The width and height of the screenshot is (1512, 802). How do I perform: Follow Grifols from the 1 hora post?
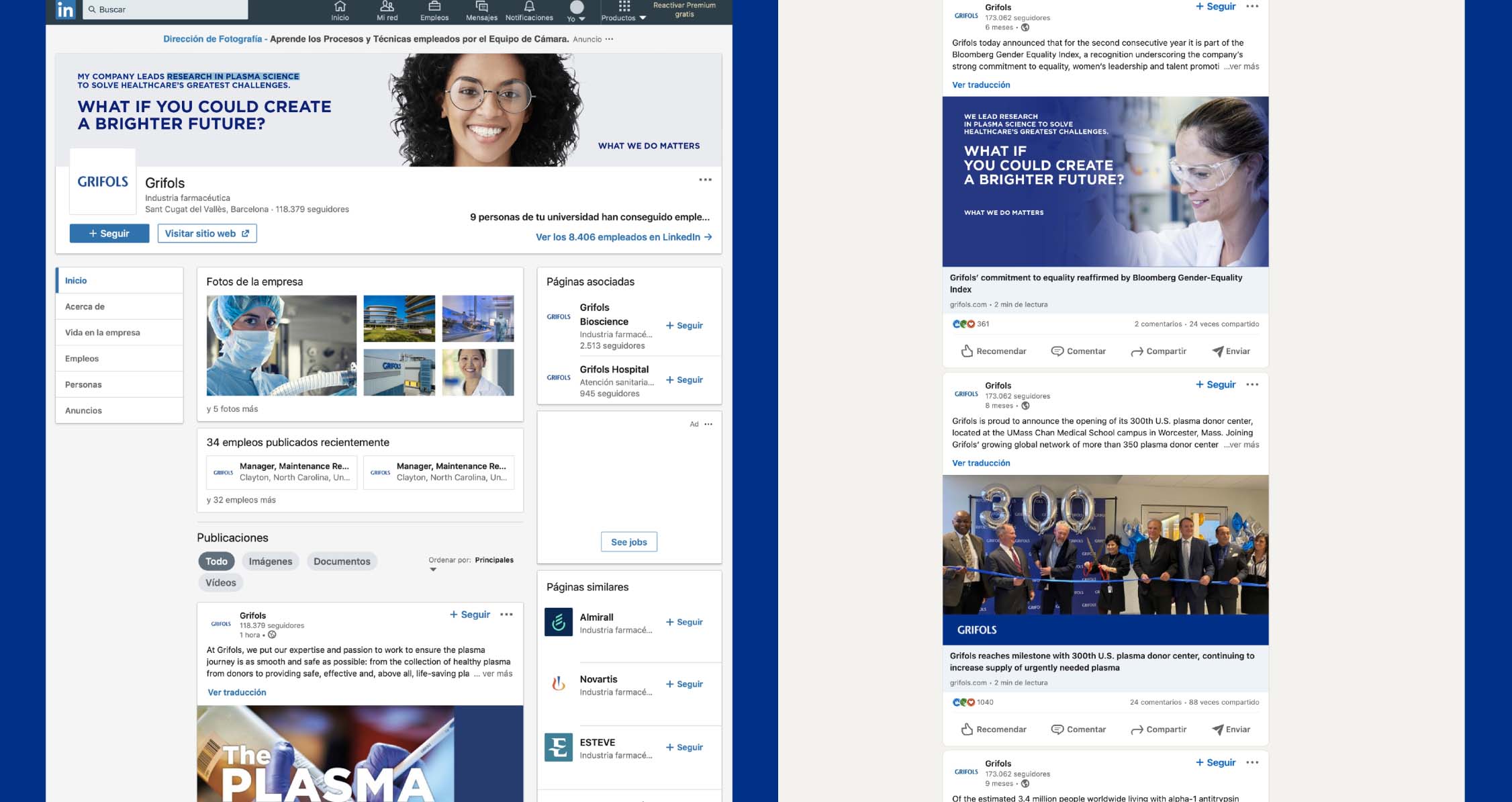(x=470, y=615)
